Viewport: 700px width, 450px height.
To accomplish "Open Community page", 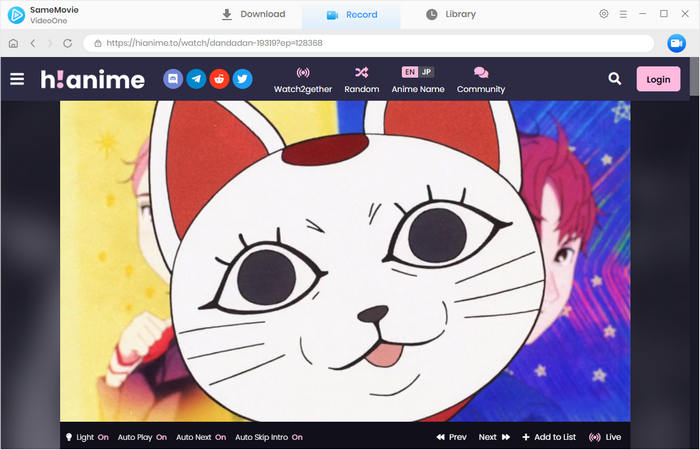I will coord(481,80).
